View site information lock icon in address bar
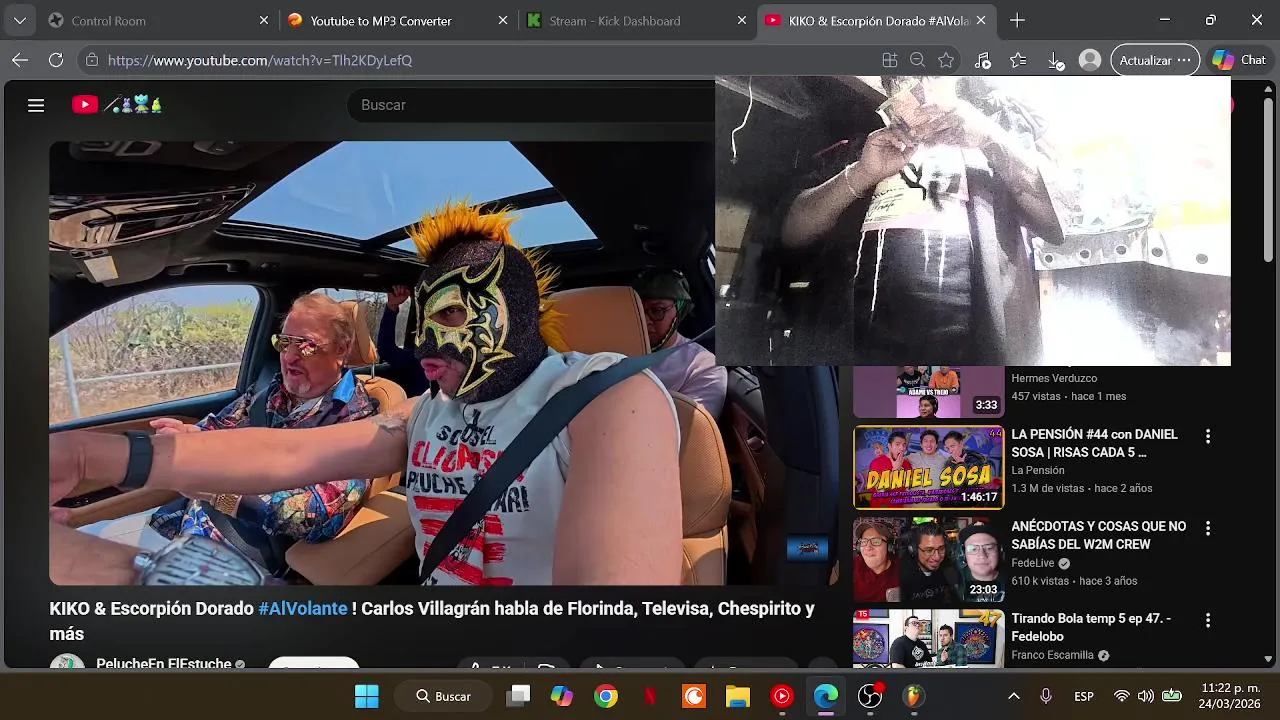The image size is (1280, 720). (92, 60)
